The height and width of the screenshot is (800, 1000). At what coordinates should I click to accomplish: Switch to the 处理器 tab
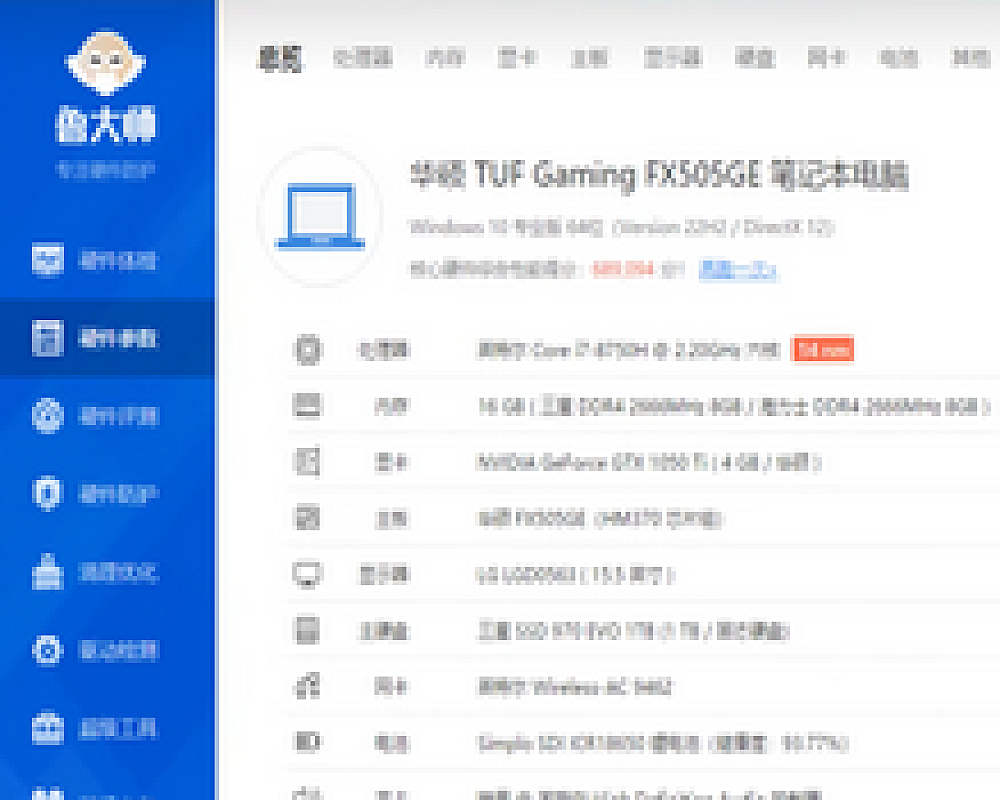pos(362,58)
